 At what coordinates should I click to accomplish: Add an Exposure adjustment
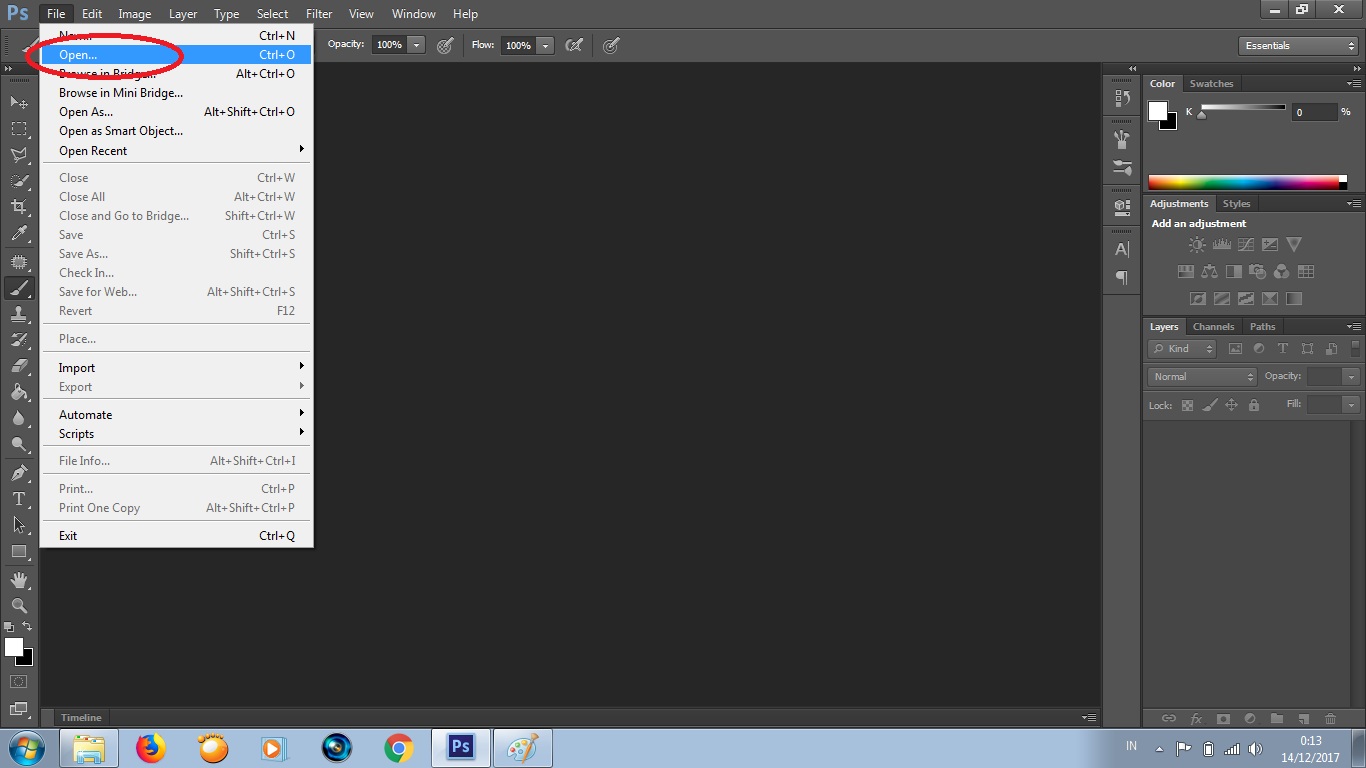tap(1269, 244)
